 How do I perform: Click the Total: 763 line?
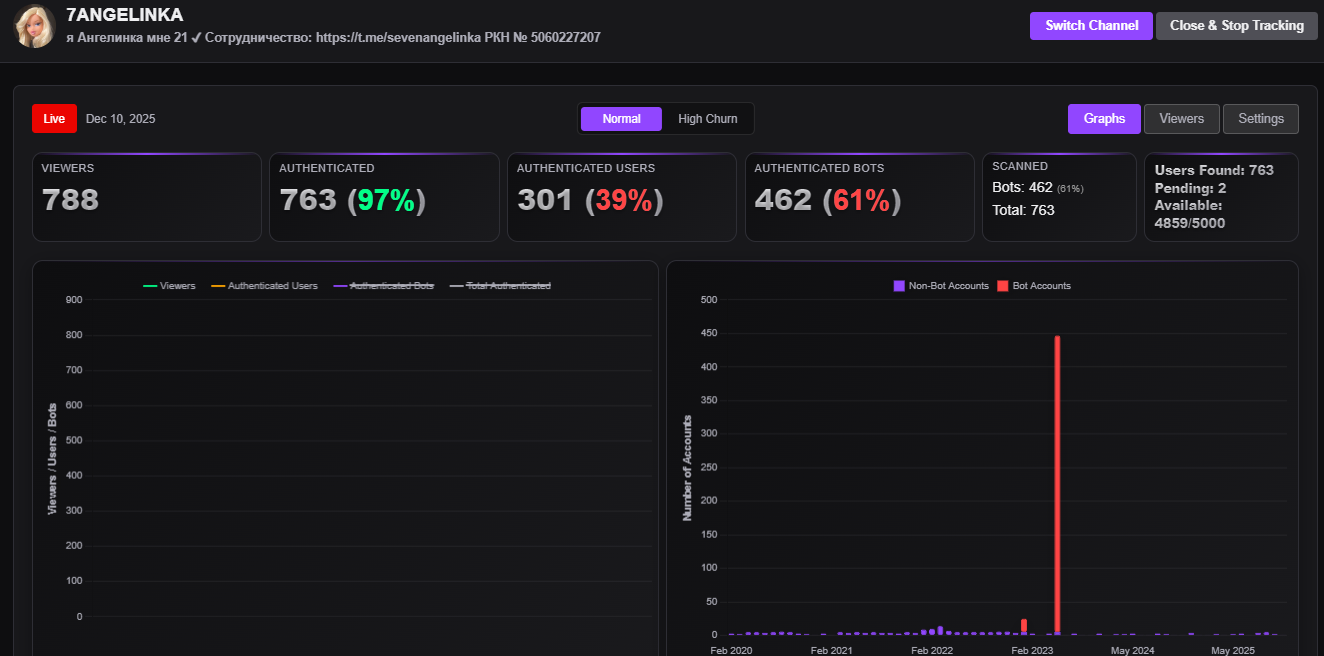pos(1023,210)
